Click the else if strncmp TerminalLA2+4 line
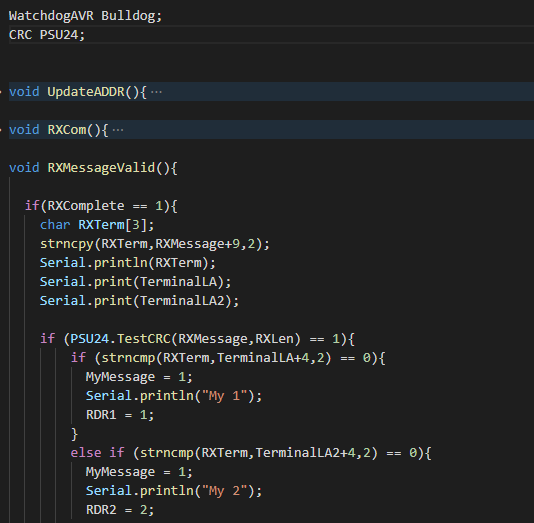This screenshot has width=534, height=523. tap(251, 453)
